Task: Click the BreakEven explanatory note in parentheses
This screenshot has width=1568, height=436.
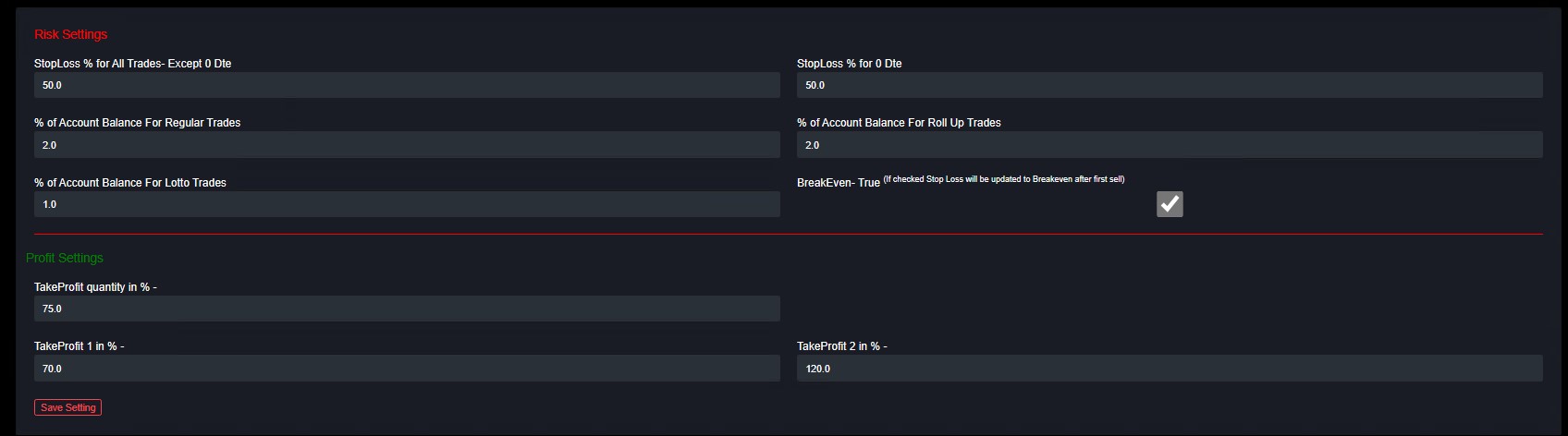Action: (1004, 179)
